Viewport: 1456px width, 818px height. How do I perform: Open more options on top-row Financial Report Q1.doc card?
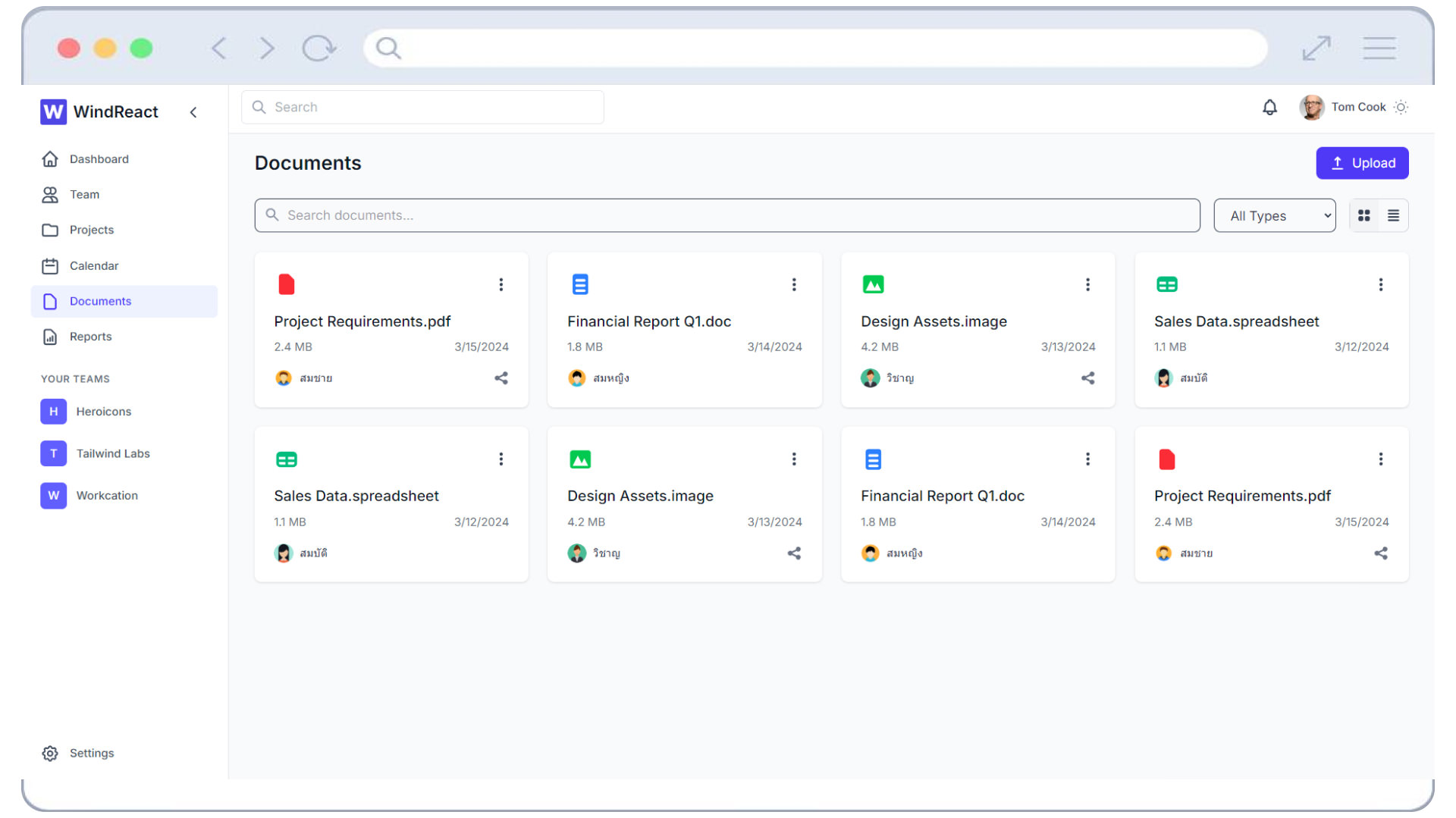pyautogui.click(x=794, y=284)
